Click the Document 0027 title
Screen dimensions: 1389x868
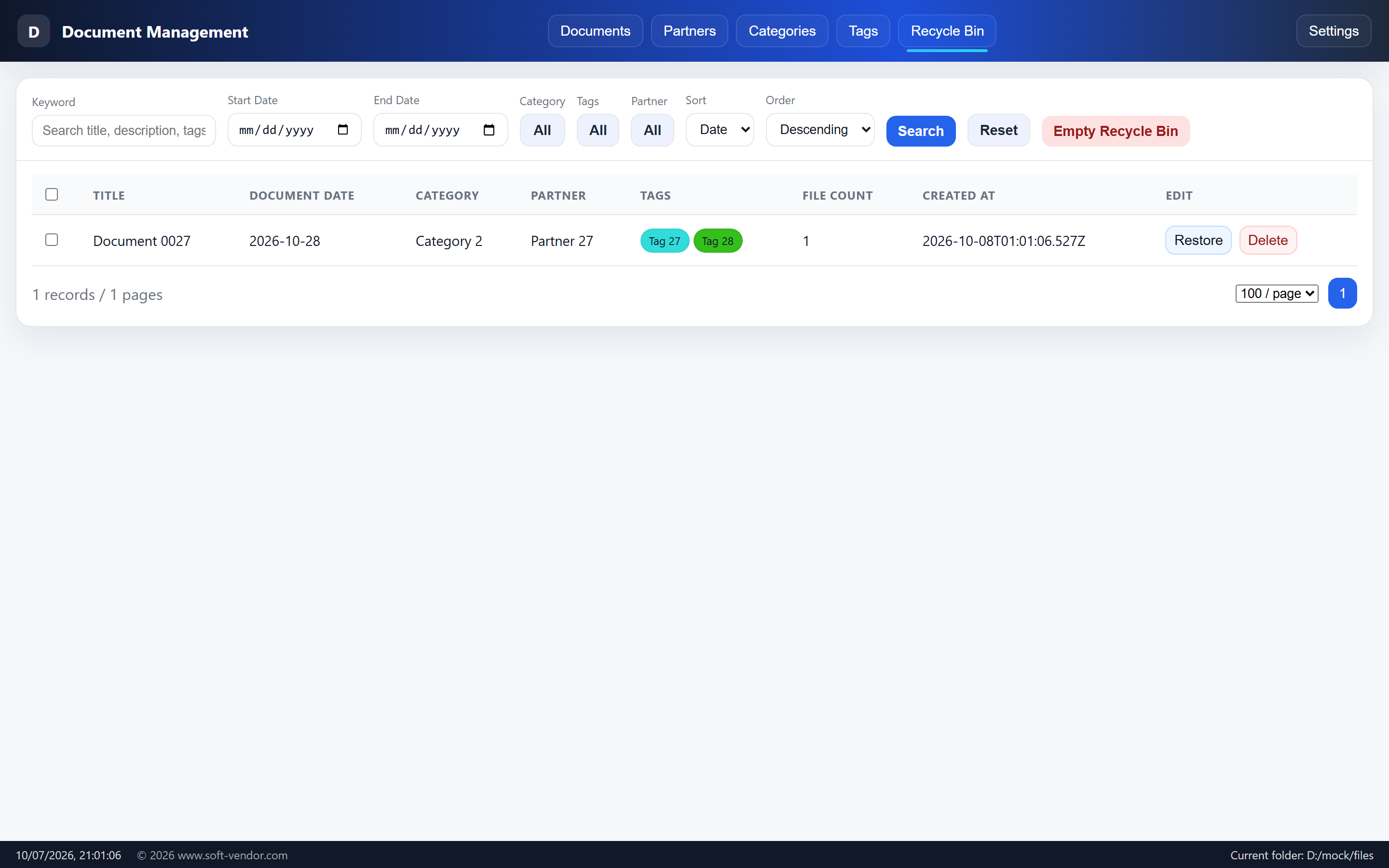click(142, 241)
